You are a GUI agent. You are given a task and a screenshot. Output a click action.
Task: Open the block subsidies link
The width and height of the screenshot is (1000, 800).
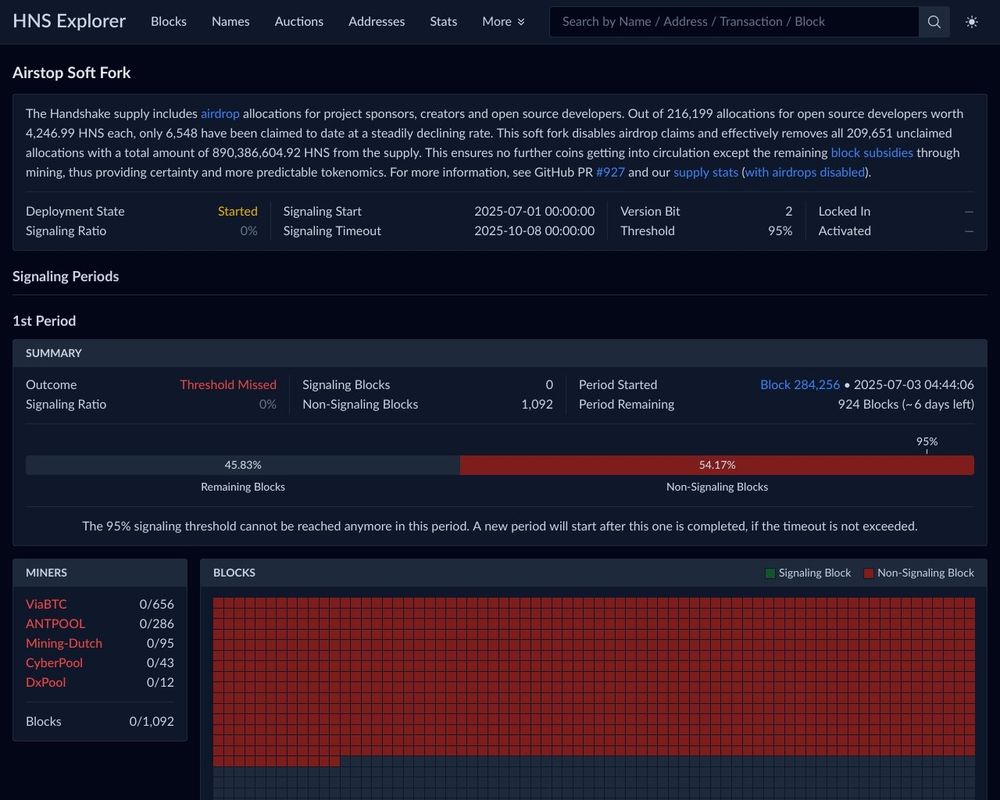click(871, 152)
